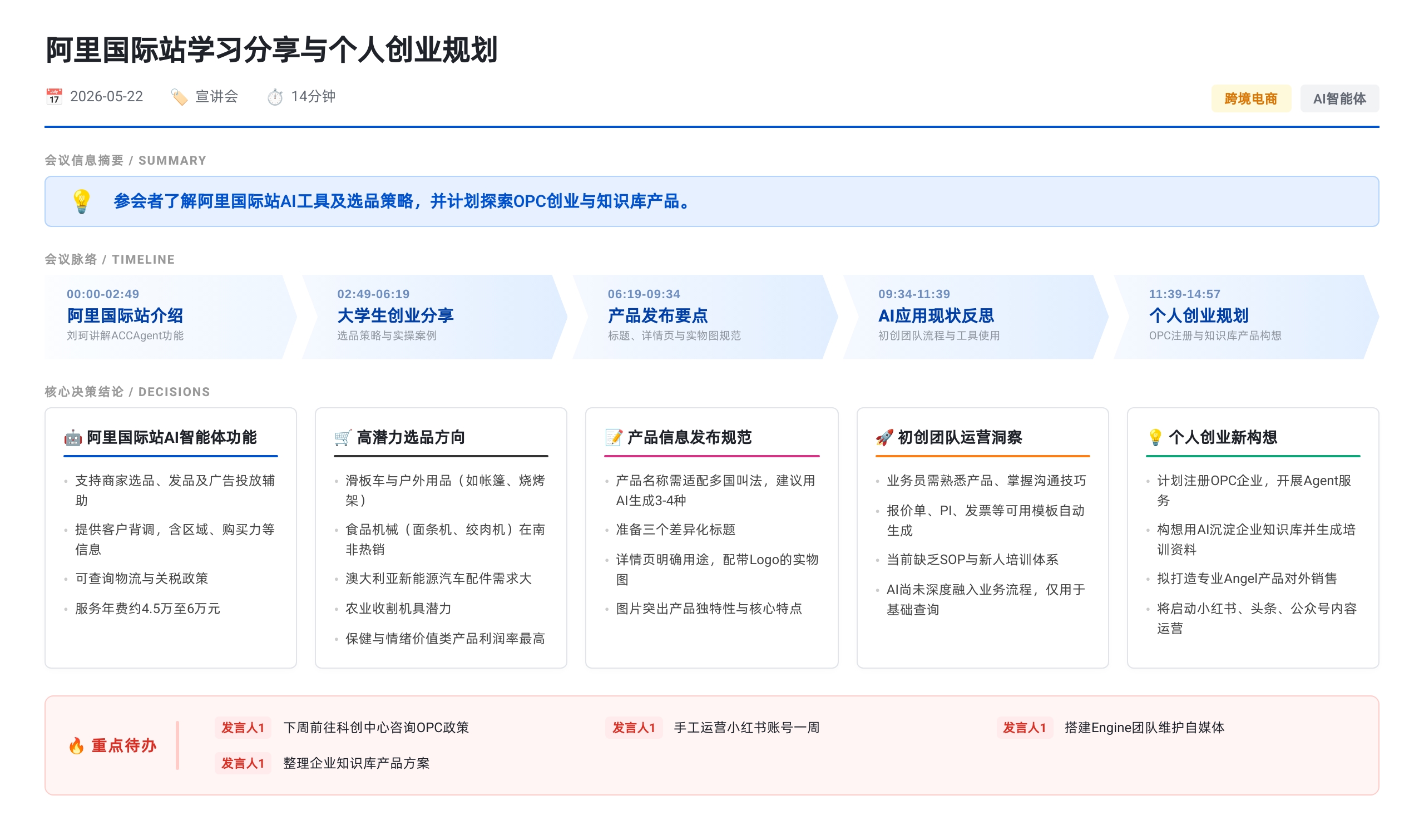
Task: Click the 02:49-06:19 timestamp
Action: 374,294
